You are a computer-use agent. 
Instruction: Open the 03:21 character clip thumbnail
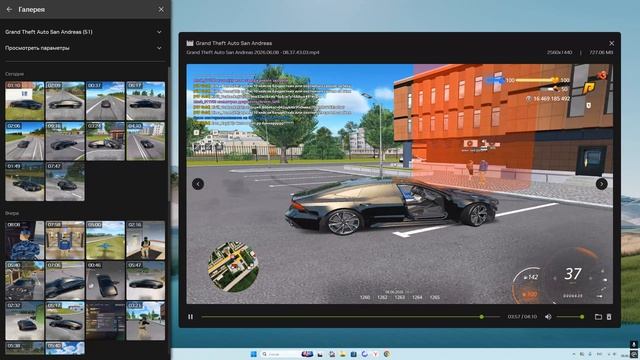point(146,321)
